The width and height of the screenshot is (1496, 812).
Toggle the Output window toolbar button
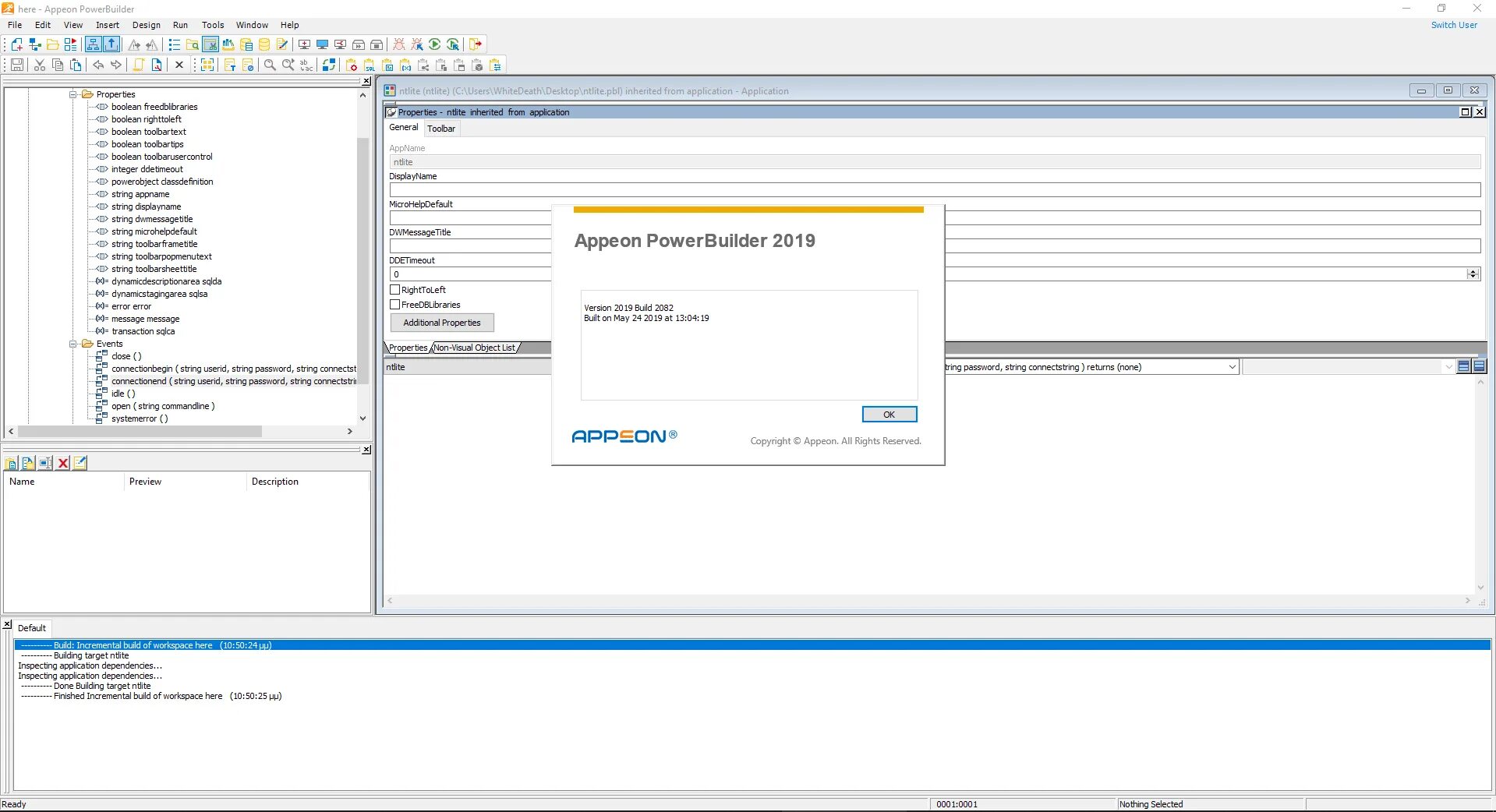click(111, 44)
